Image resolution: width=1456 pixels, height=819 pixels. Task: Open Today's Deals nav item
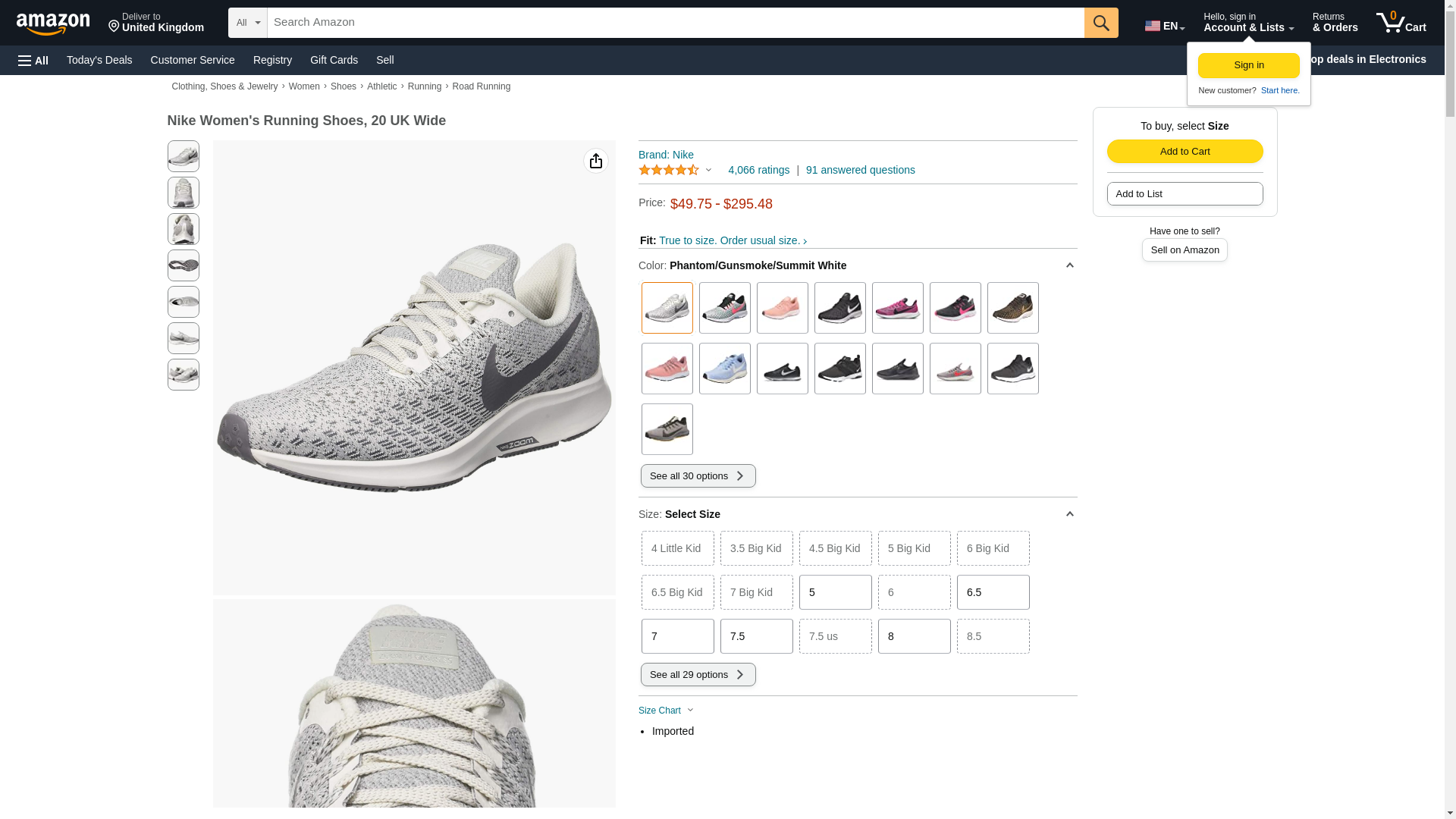click(x=99, y=60)
